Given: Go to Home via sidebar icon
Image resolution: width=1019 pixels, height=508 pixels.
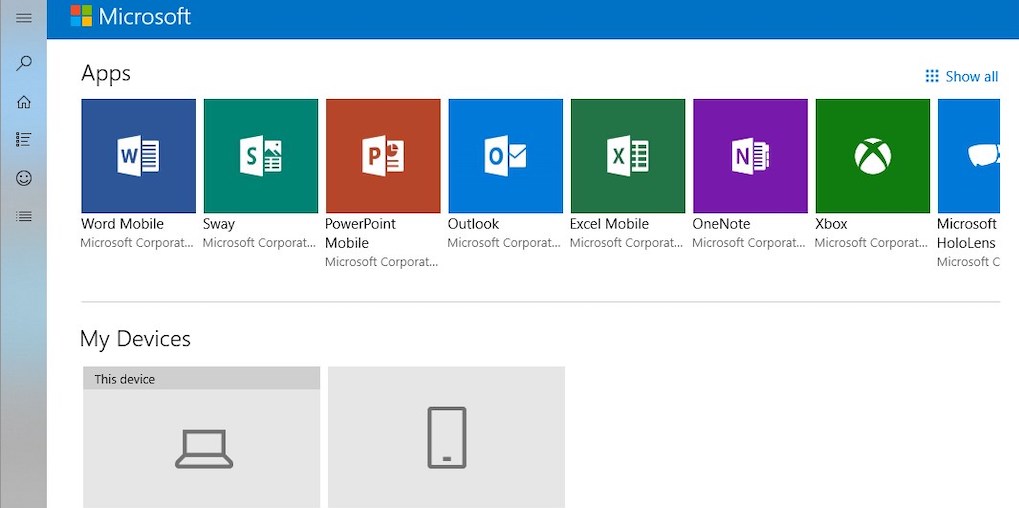Looking at the screenshot, I should click(24, 101).
